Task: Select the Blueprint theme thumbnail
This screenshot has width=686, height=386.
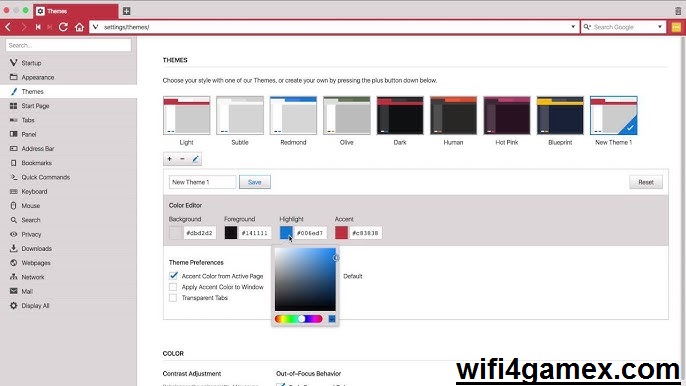Action: [560, 115]
